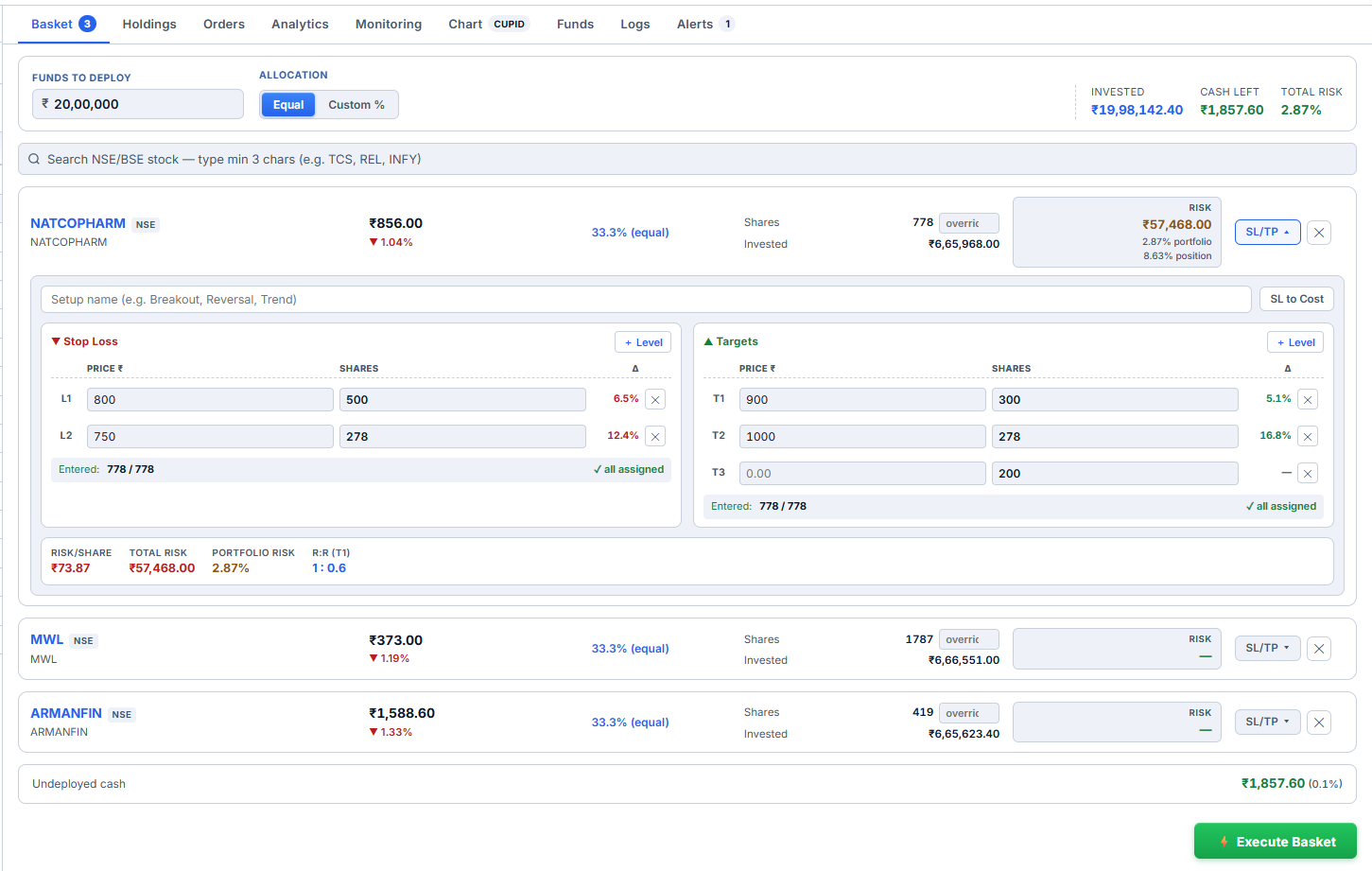Switch to the Funds tab

[575, 24]
